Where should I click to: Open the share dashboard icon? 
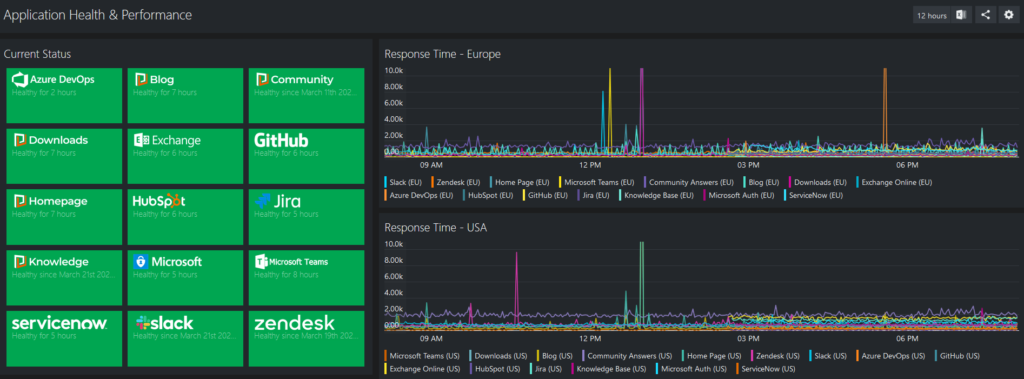[x=985, y=15]
